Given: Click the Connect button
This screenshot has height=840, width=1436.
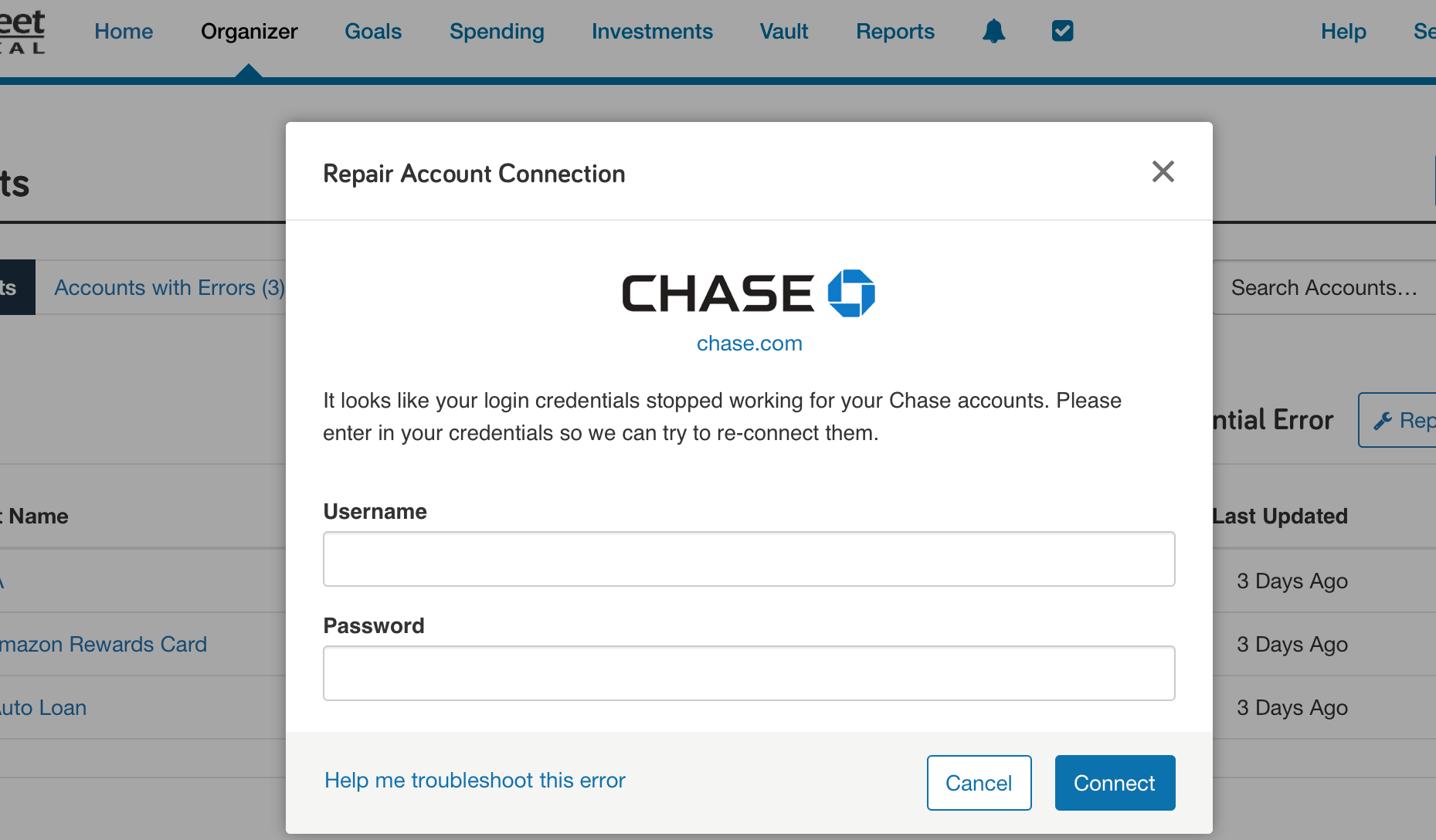Looking at the screenshot, I should click(1115, 783).
